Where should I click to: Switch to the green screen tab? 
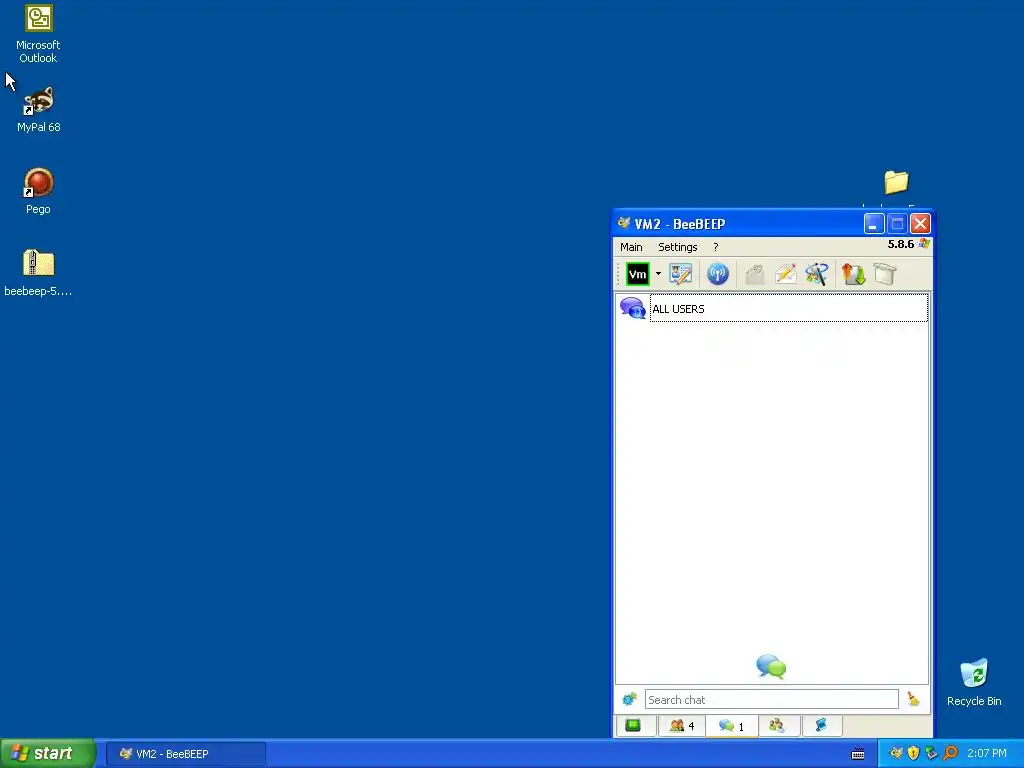(633, 726)
